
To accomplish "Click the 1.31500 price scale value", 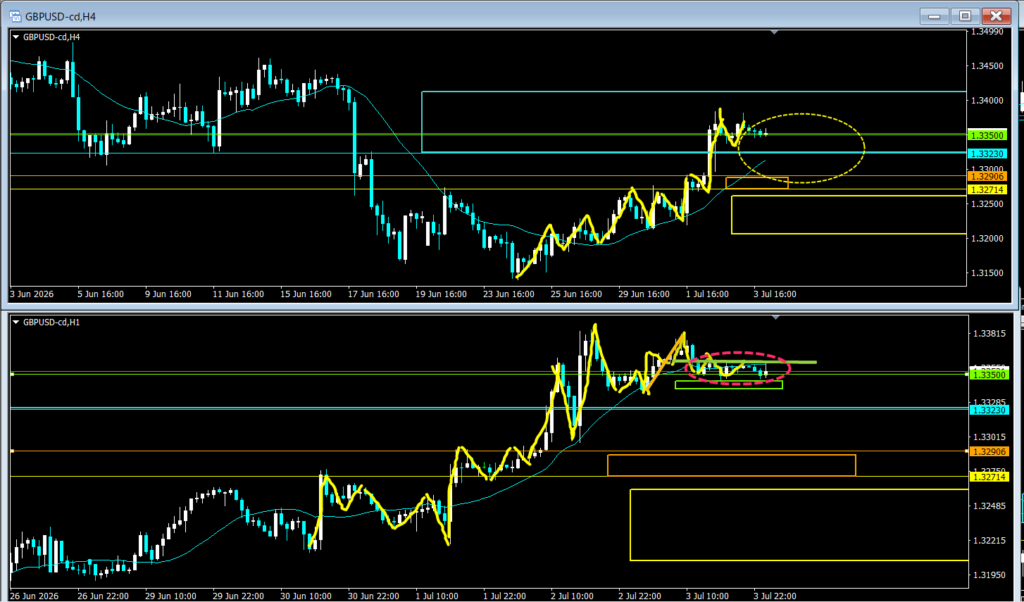I will click(x=986, y=272).
